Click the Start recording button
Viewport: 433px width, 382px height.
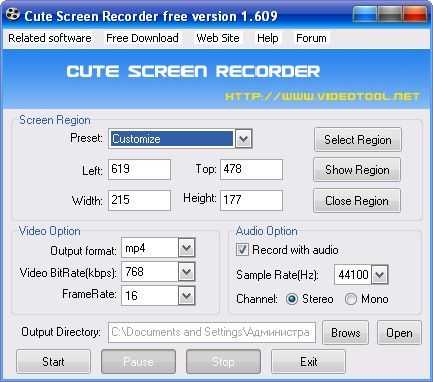click(x=53, y=361)
